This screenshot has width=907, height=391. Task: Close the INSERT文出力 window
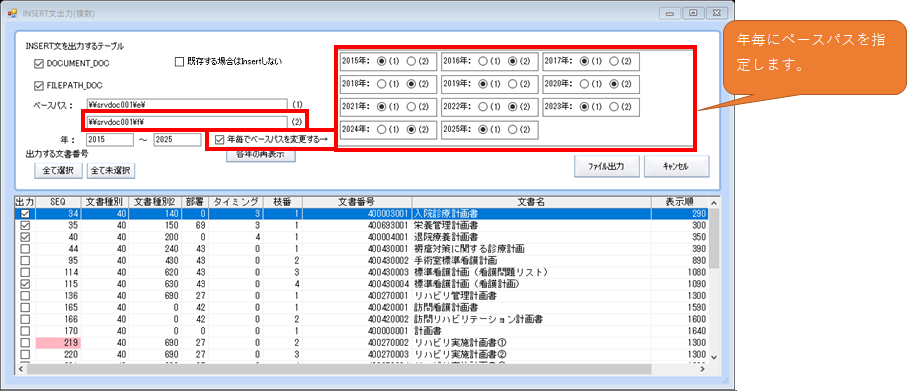tap(716, 13)
